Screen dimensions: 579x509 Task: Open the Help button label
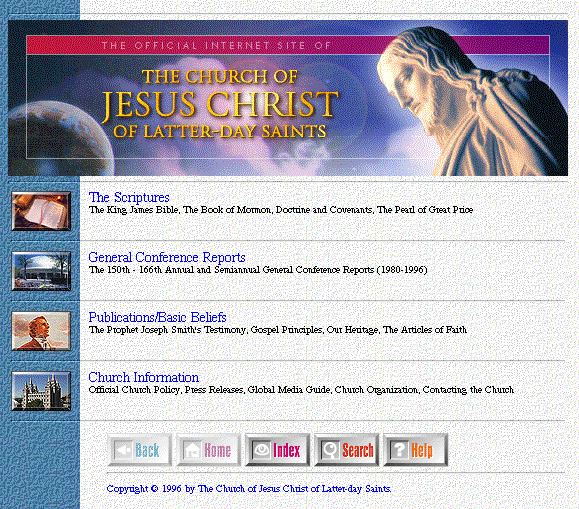pyautogui.click(x=422, y=450)
